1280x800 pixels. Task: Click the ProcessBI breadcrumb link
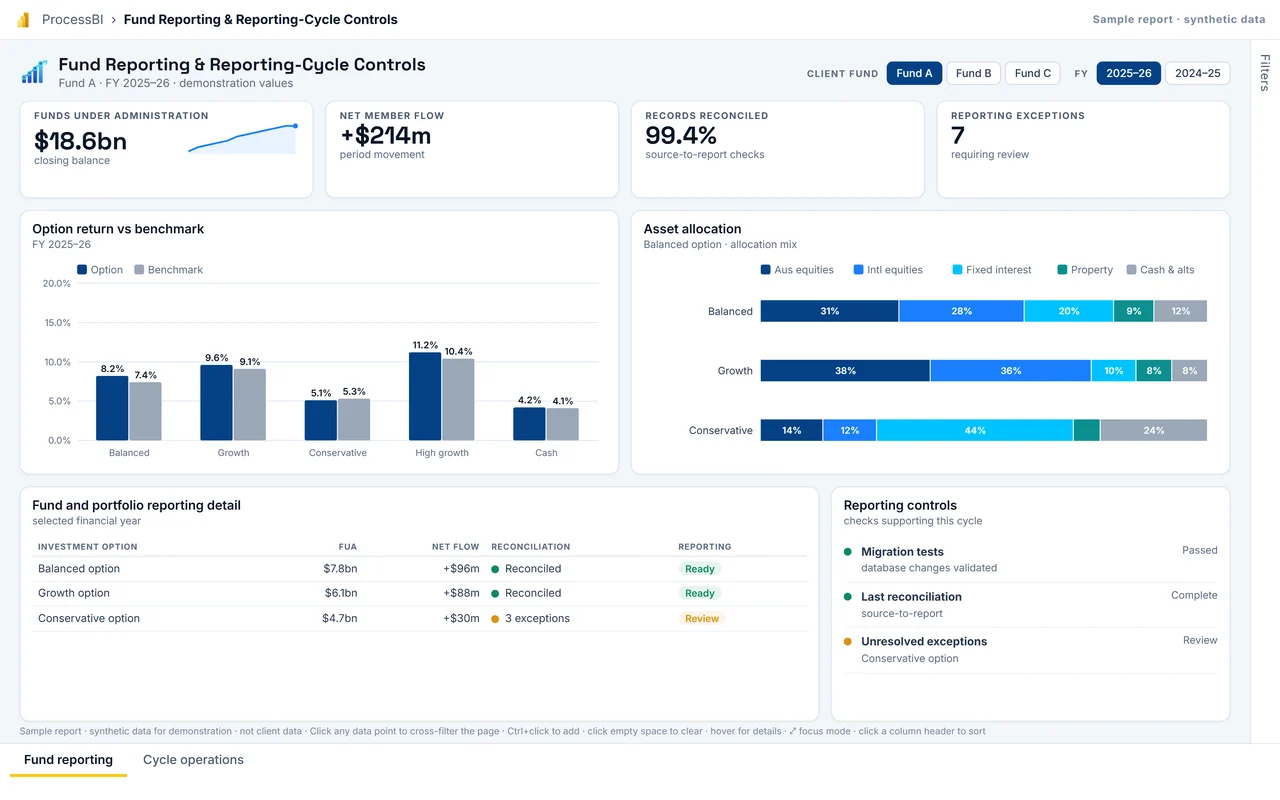coord(73,20)
